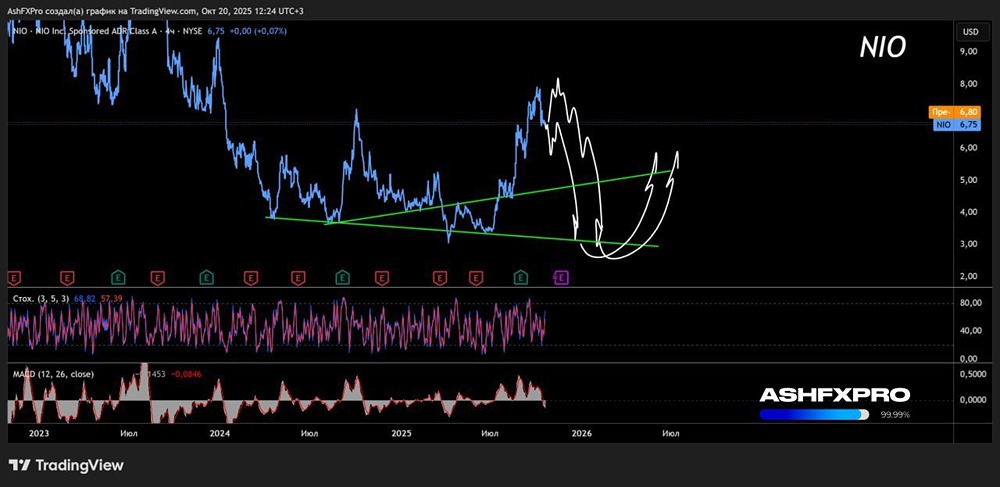The height and width of the screenshot is (487, 1000).
Task: Click the Стох. (3, 5, 3) indicator legend
Action: pos(40,298)
